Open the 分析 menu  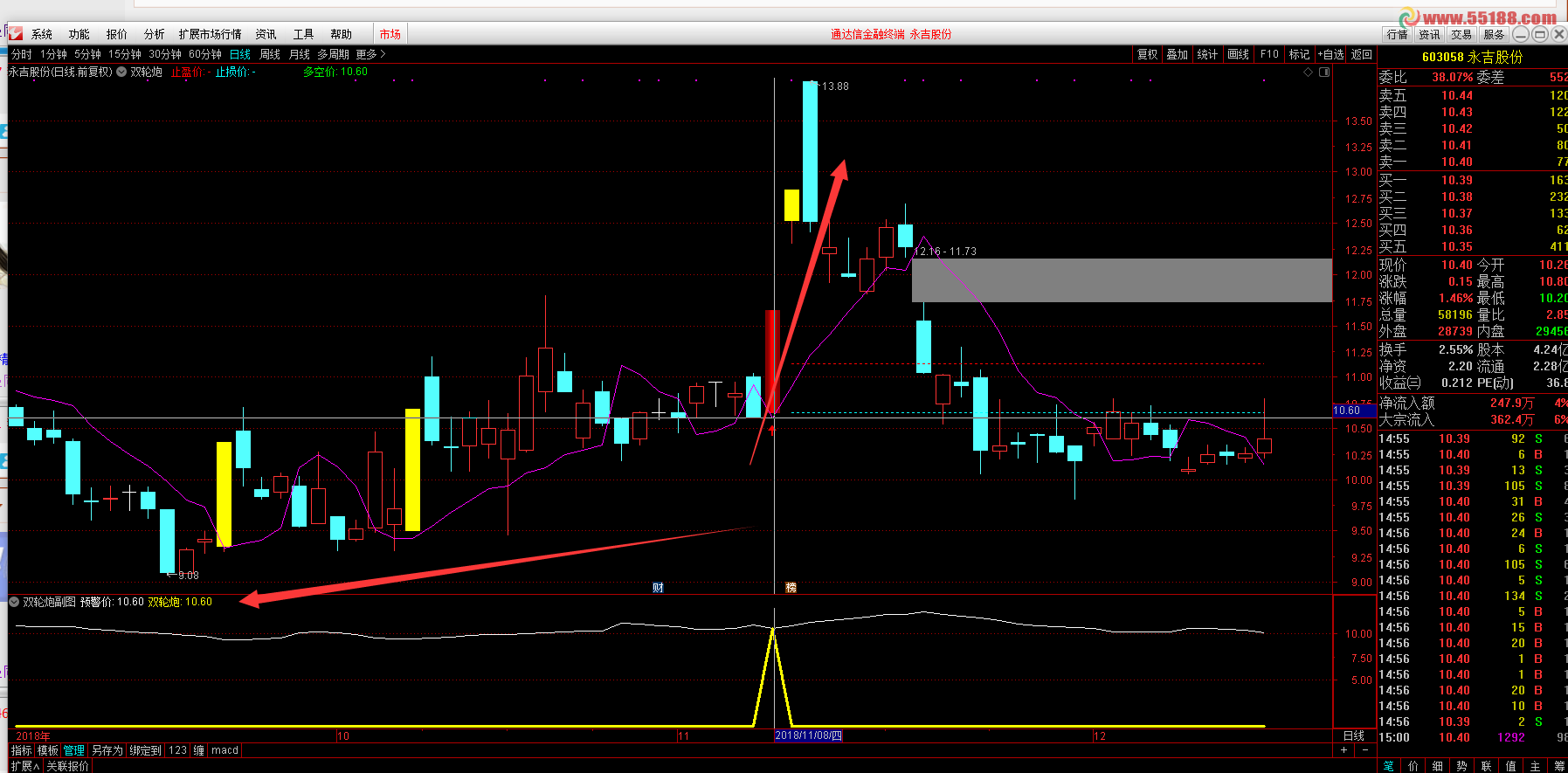click(x=155, y=34)
